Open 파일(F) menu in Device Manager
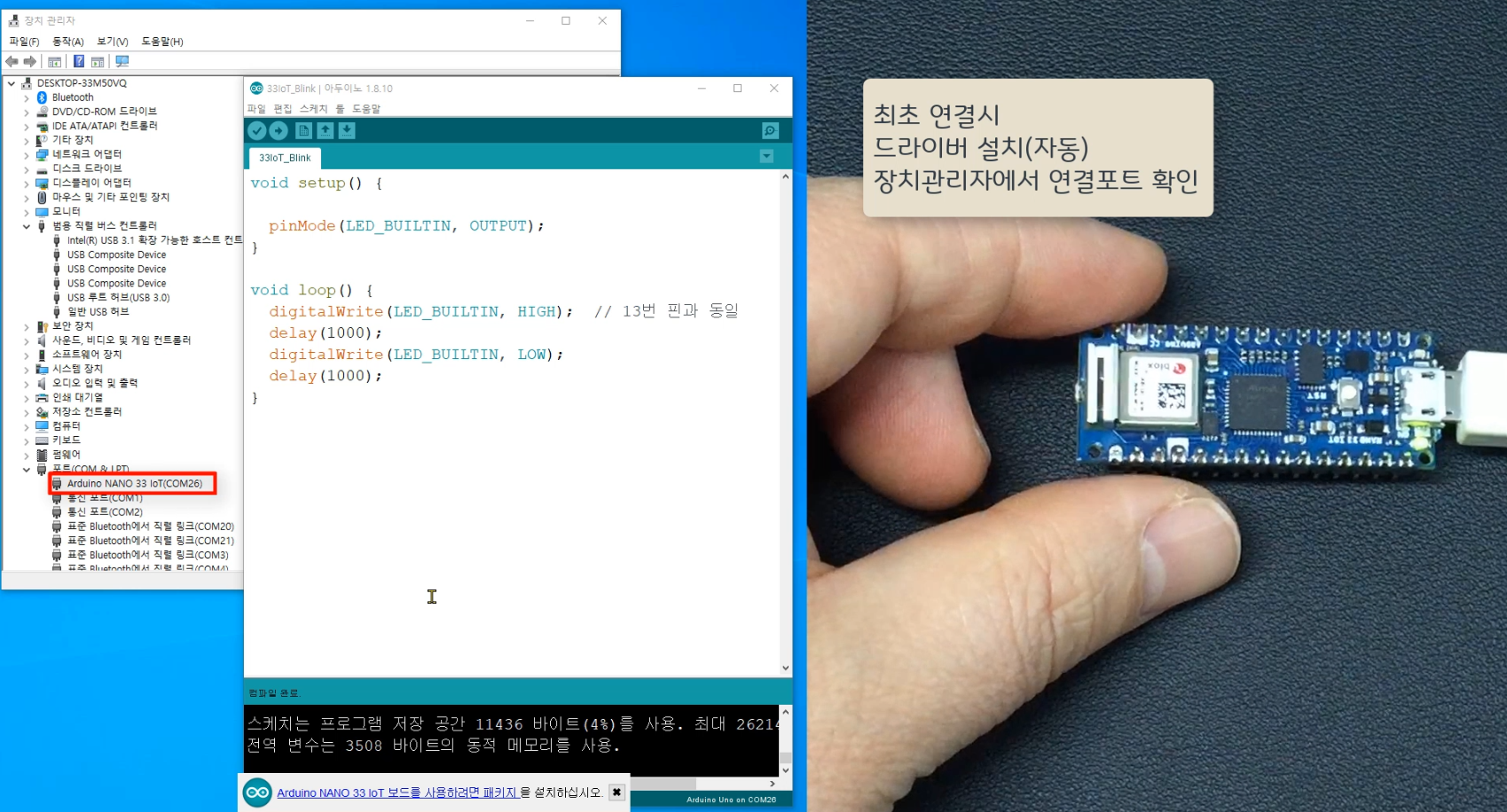Screen dimensions: 1507x812 click(24, 42)
